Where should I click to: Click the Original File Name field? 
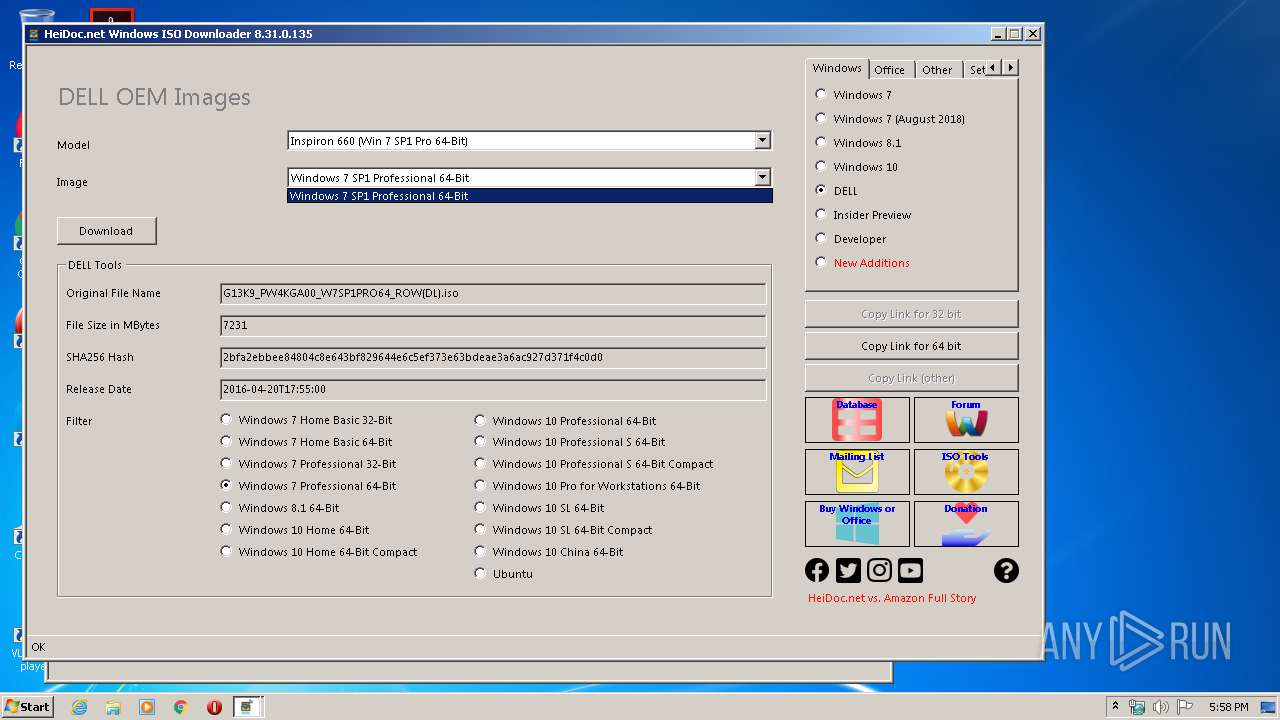tap(493, 293)
